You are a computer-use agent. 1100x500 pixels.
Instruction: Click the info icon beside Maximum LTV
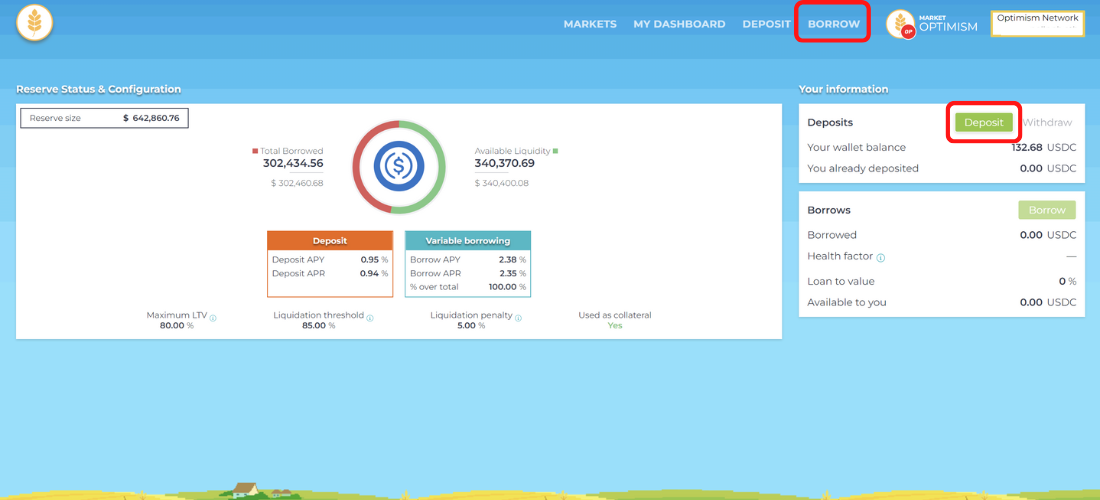click(x=213, y=318)
